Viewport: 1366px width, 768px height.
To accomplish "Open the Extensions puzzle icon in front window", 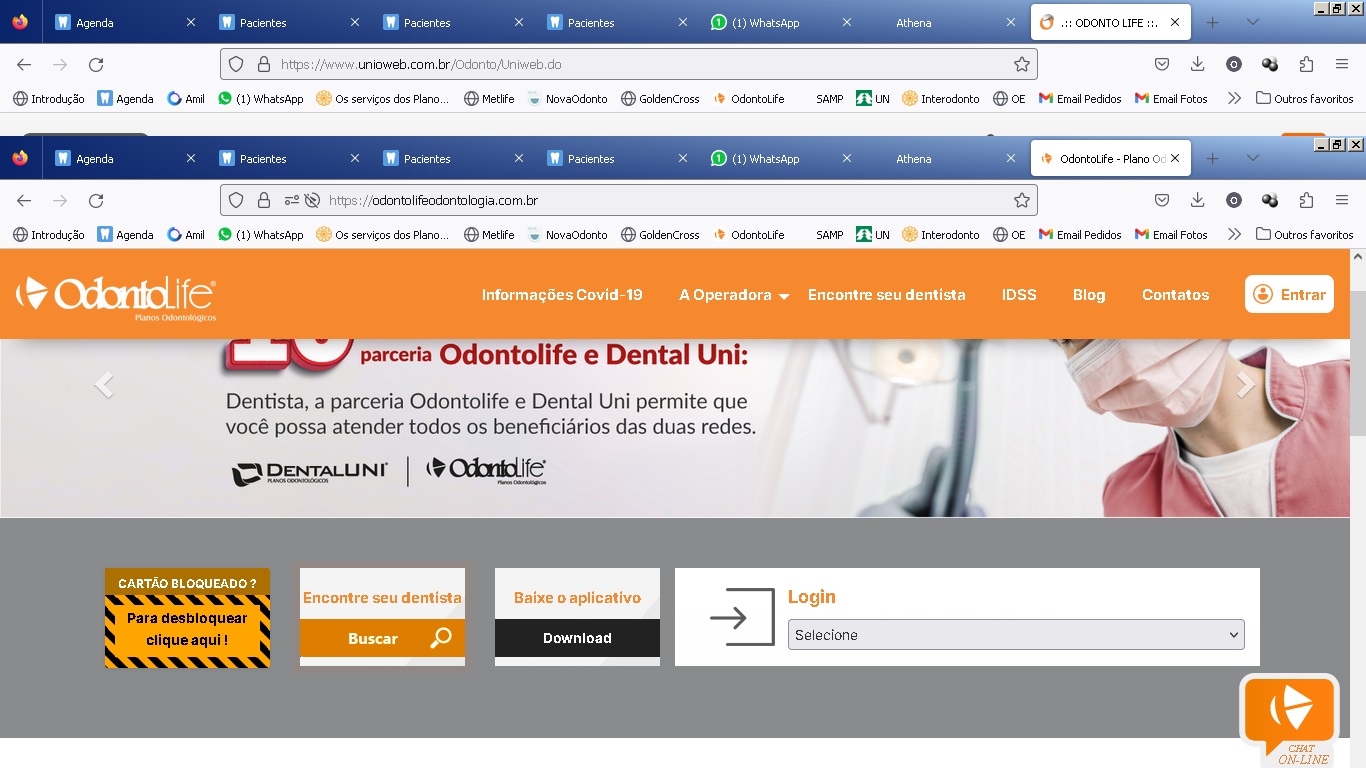I will tap(1306, 200).
